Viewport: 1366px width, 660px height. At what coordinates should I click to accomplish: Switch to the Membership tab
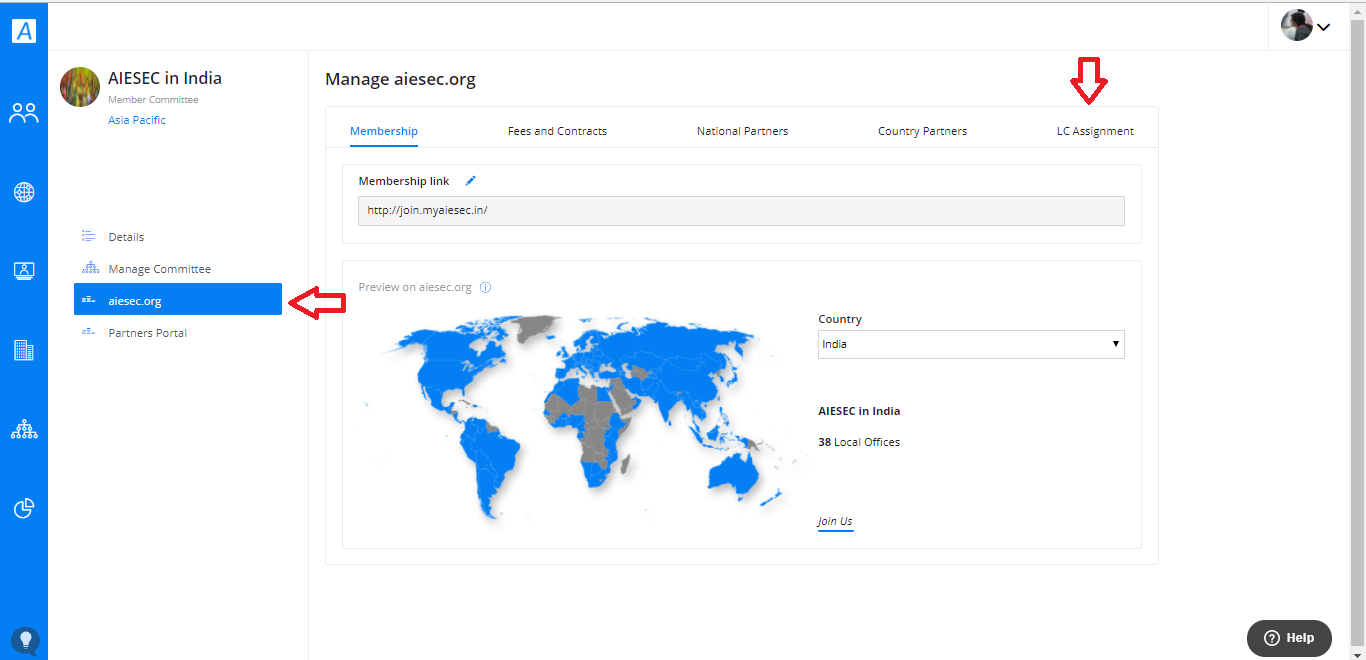click(x=384, y=131)
